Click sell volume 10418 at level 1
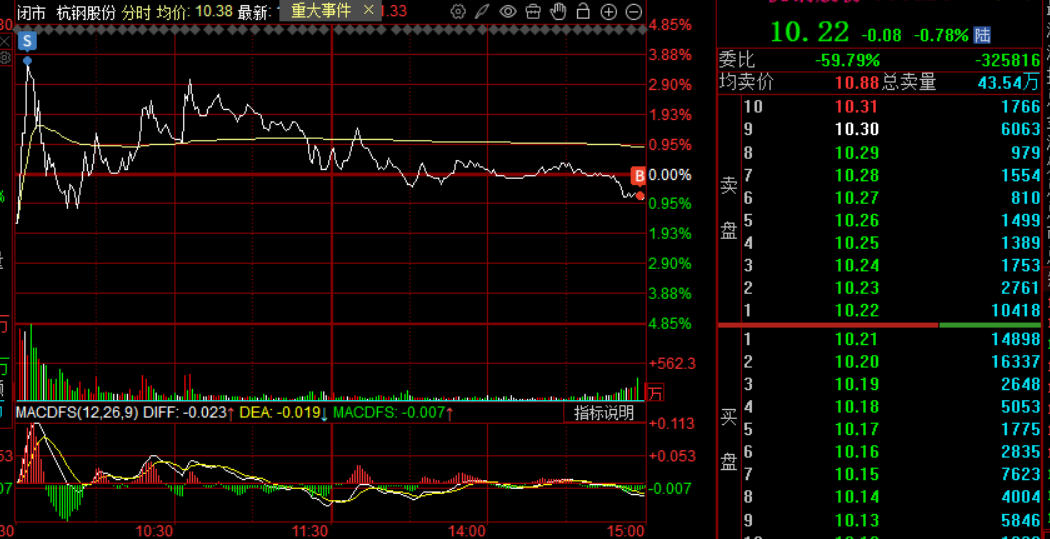Viewport: 1050px width, 539px height. point(1015,311)
